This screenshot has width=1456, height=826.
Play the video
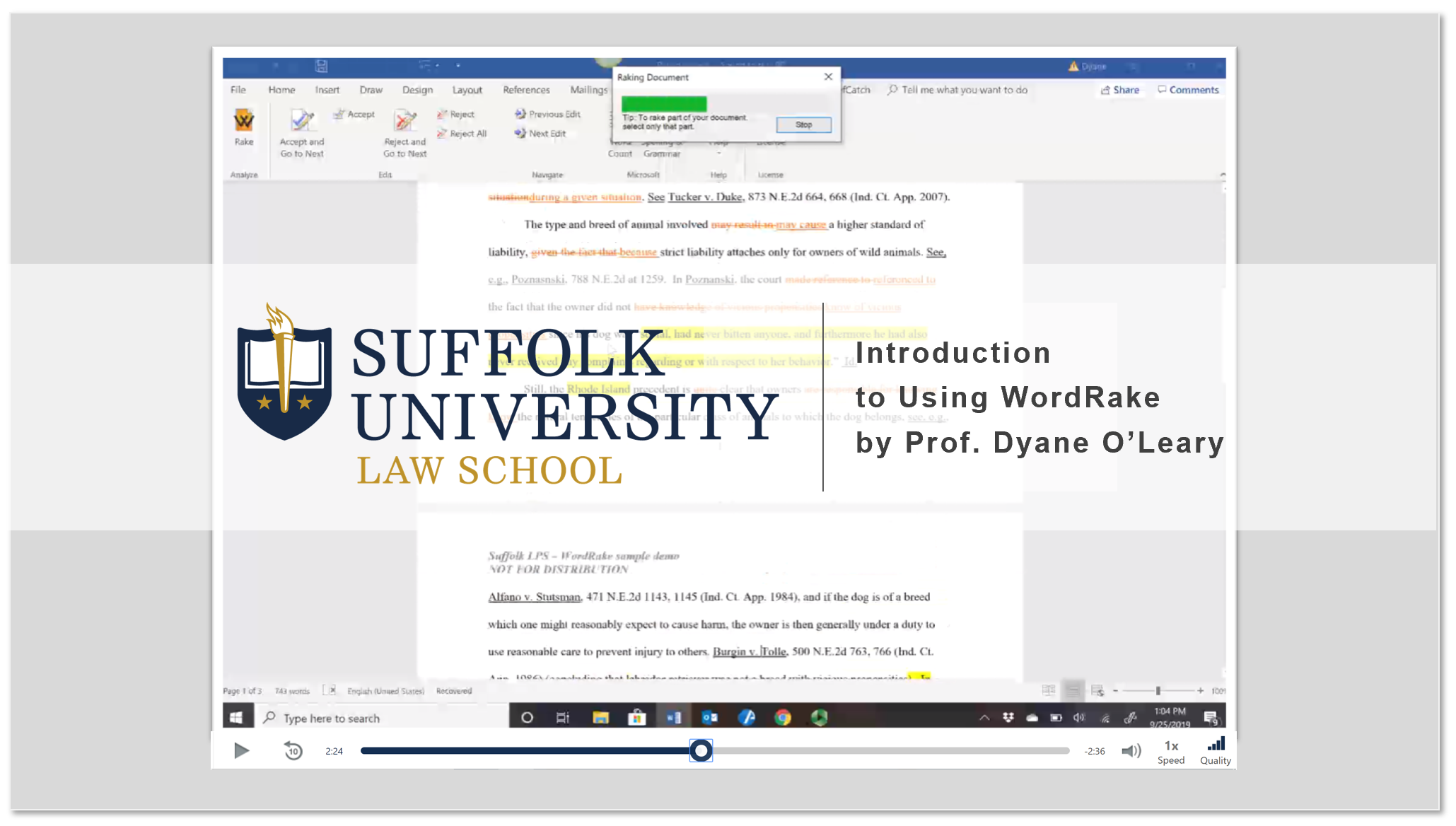(241, 750)
